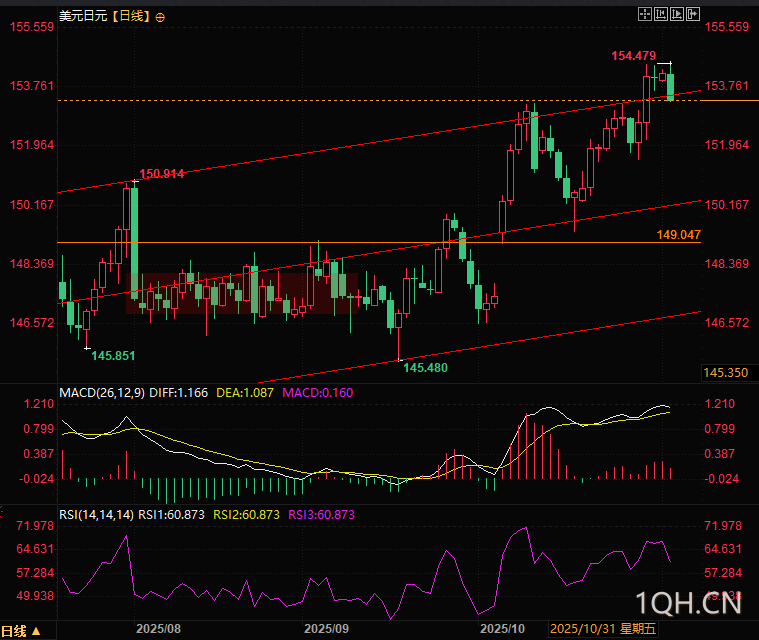The width and height of the screenshot is (759, 640).
Task: Click the shaded red consolidation rectangle
Action: (242, 293)
